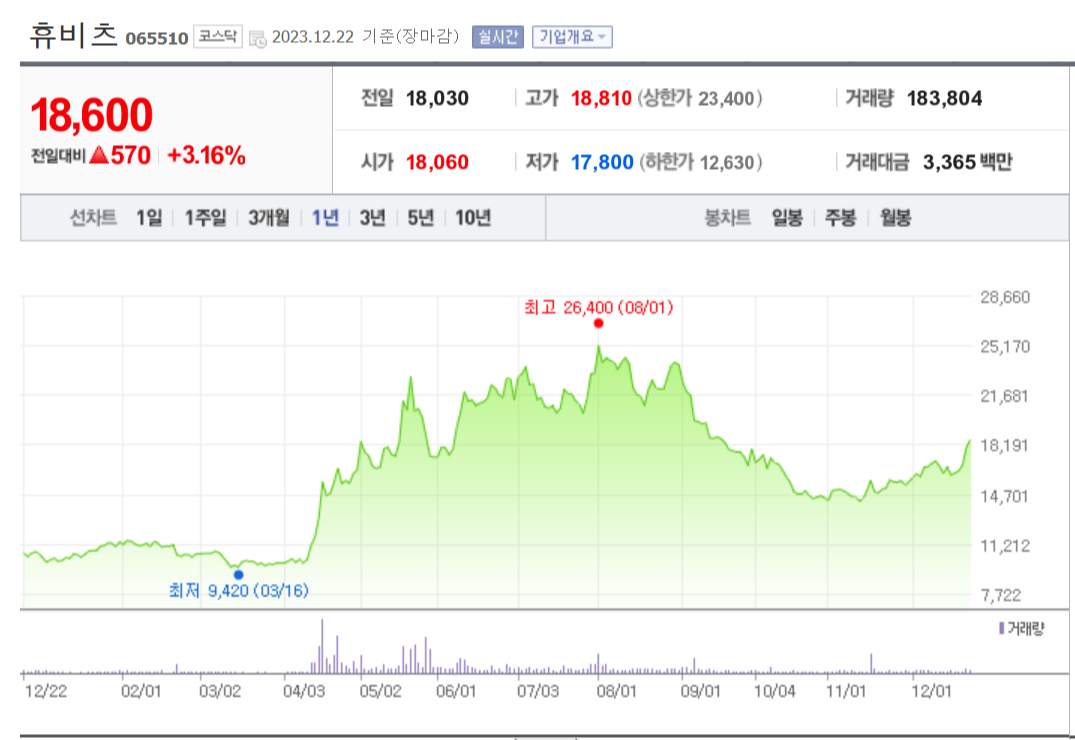Click the red 최고 26,400 peak marker
1075x740 pixels.
point(599,323)
